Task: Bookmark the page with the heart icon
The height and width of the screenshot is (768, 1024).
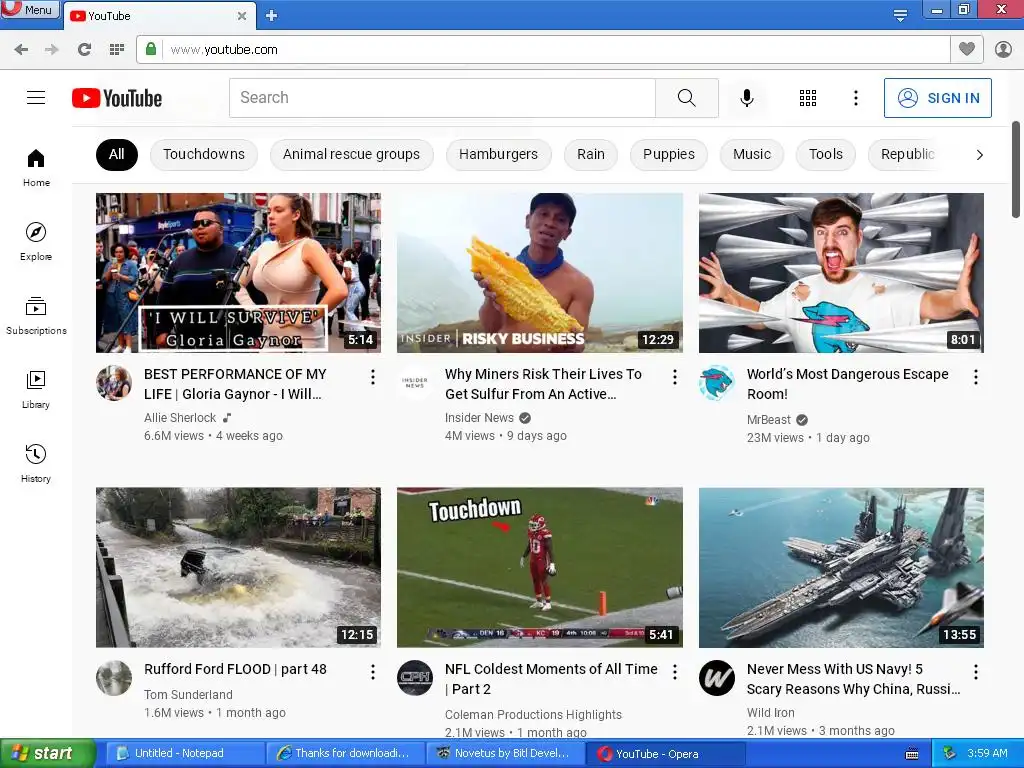Action: click(x=967, y=49)
